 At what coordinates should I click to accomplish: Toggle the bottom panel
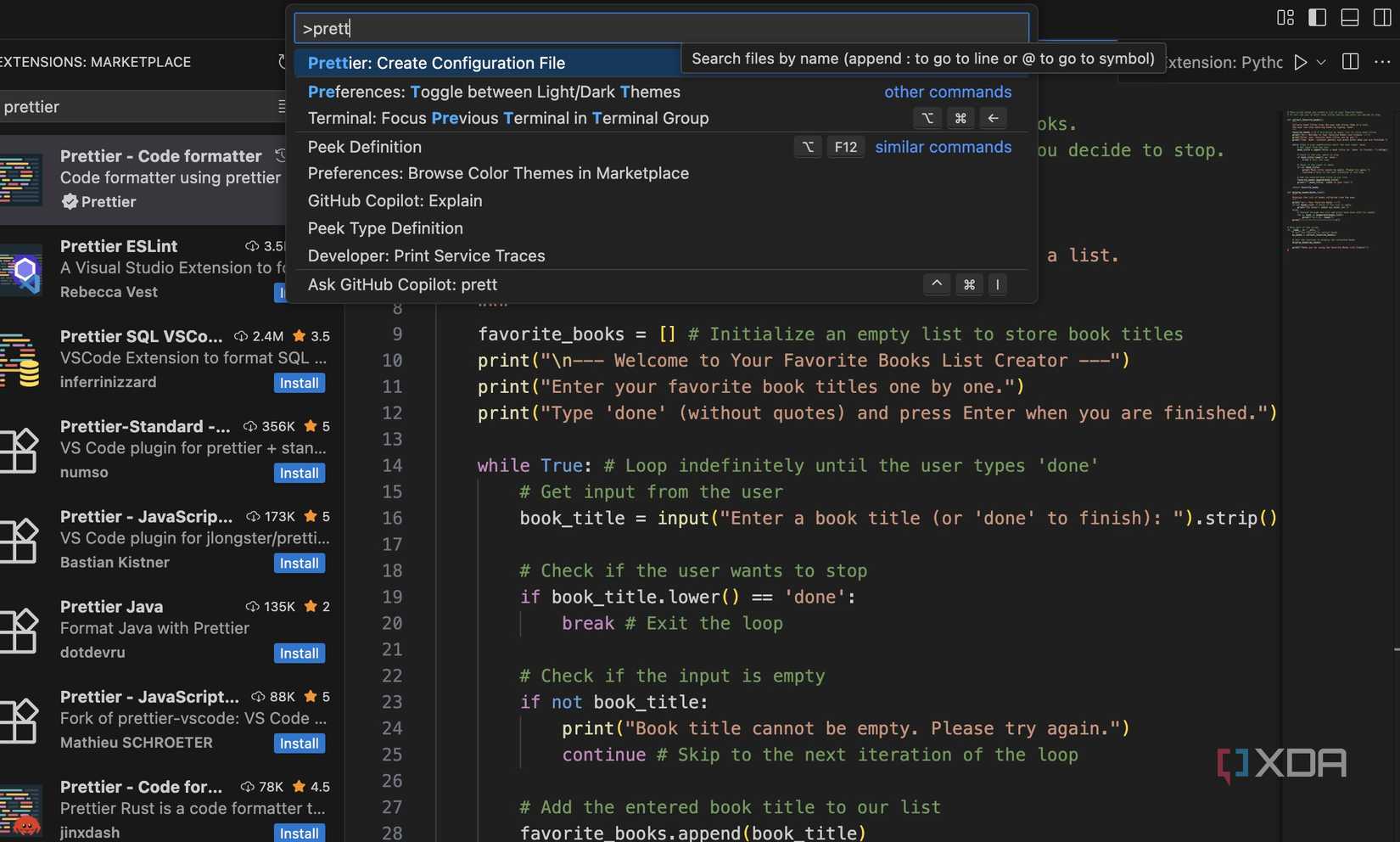[x=1349, y=17]
